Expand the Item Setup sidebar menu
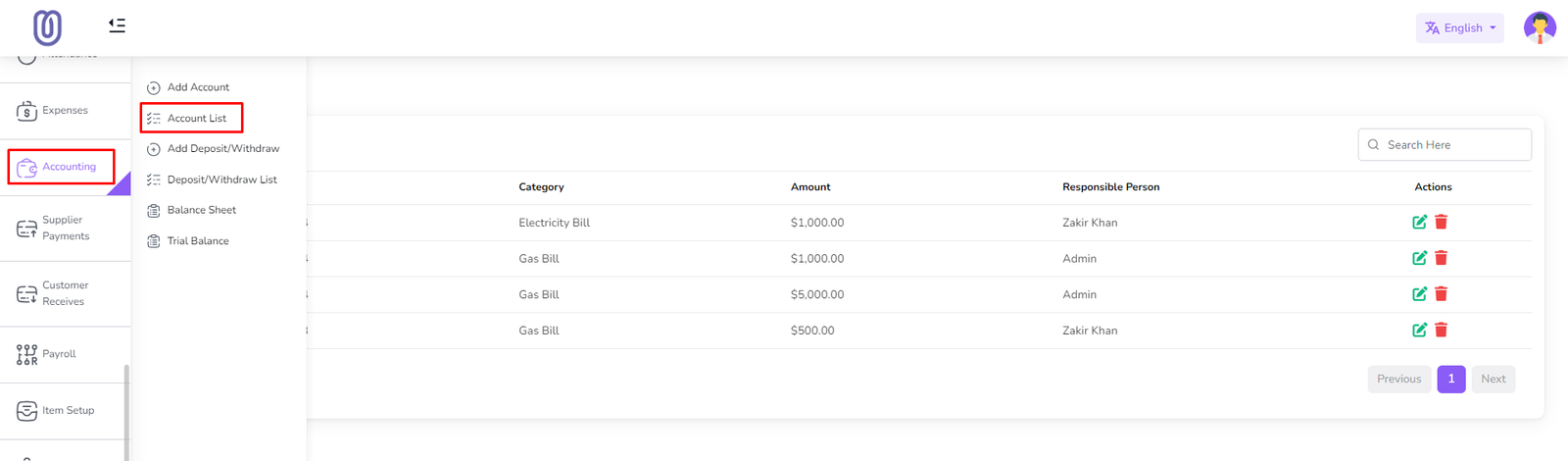 coord(67,410)
